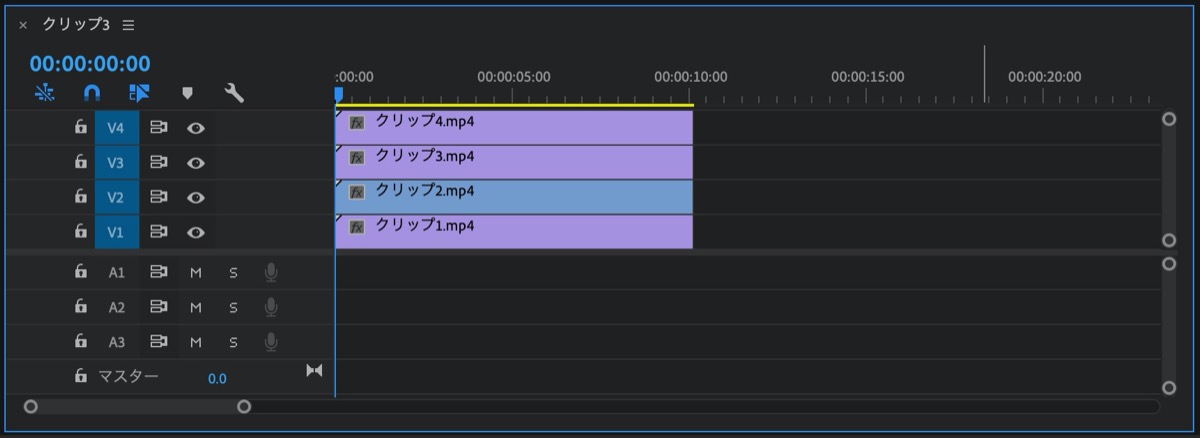Solo audio track A3

(233, 342)
